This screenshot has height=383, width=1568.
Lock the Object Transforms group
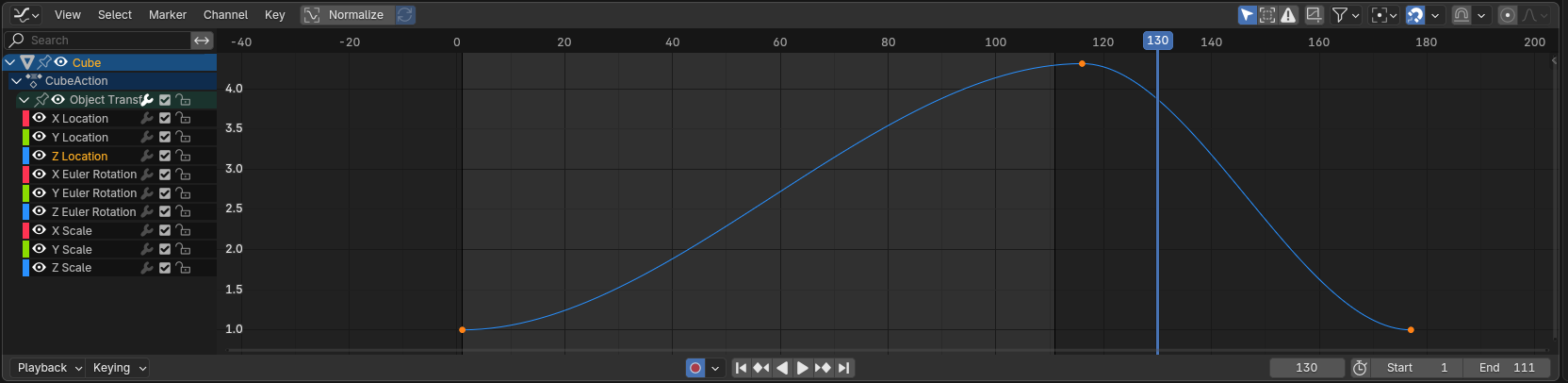(184, 100)
